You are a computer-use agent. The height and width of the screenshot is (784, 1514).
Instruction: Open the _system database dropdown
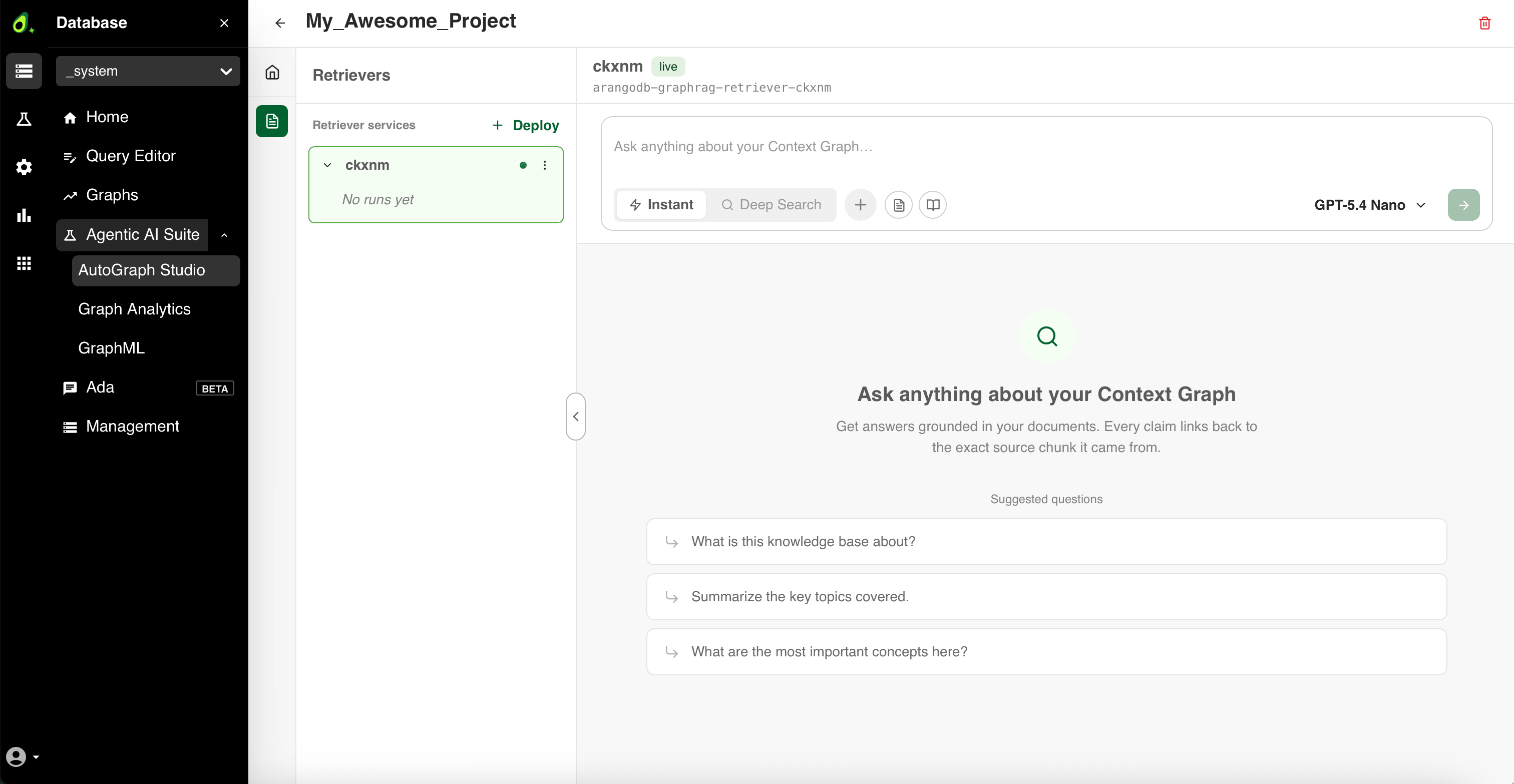(148, 71)
